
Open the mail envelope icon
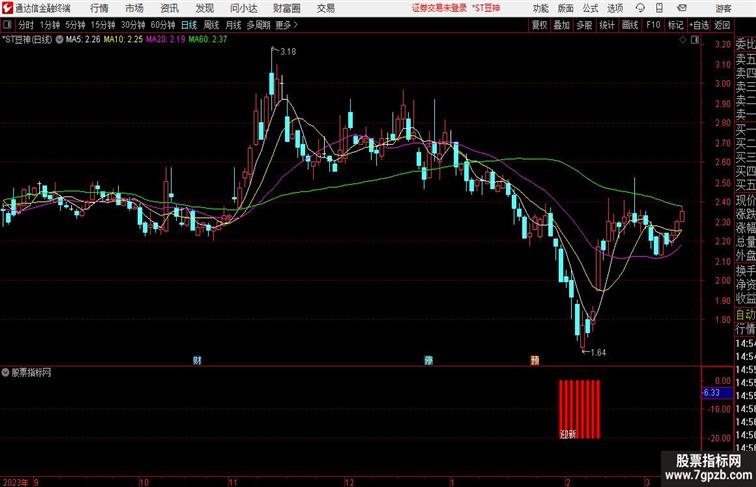(x=681, y=8)
